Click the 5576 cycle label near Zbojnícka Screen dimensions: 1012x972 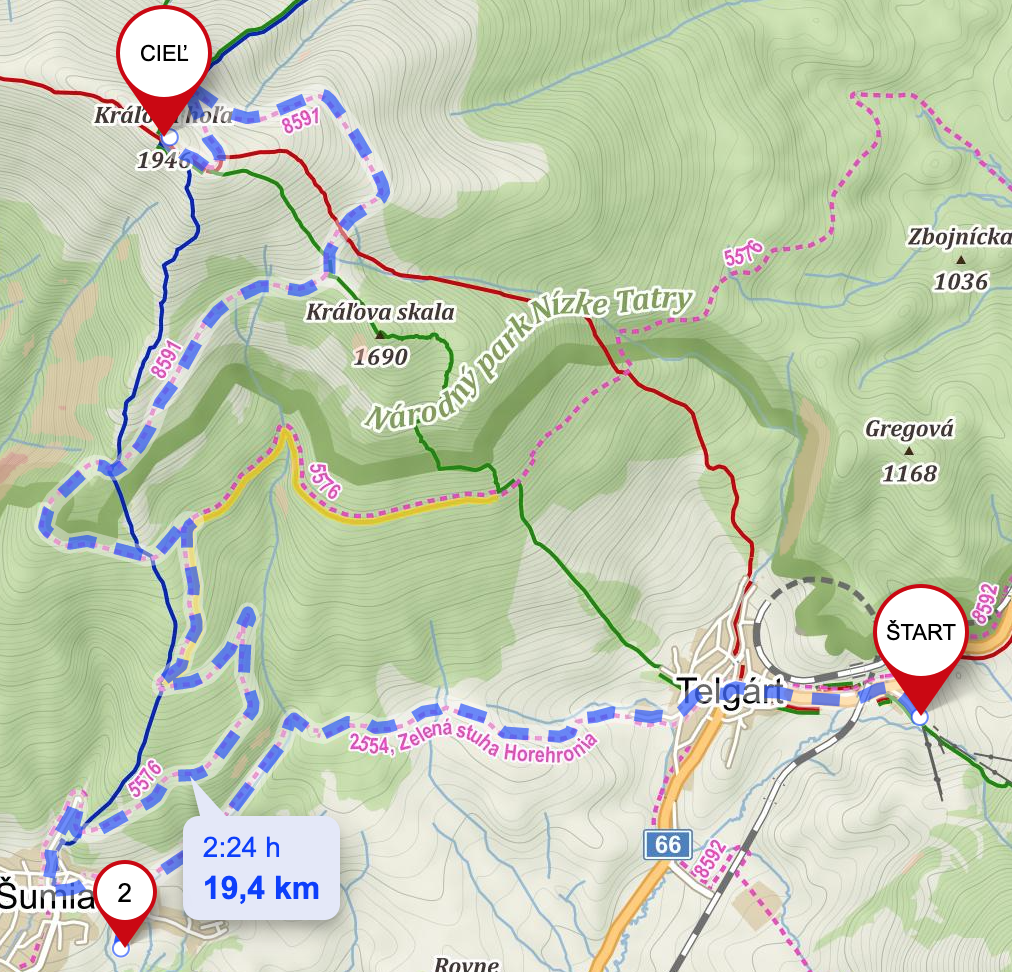click(743, 253)
